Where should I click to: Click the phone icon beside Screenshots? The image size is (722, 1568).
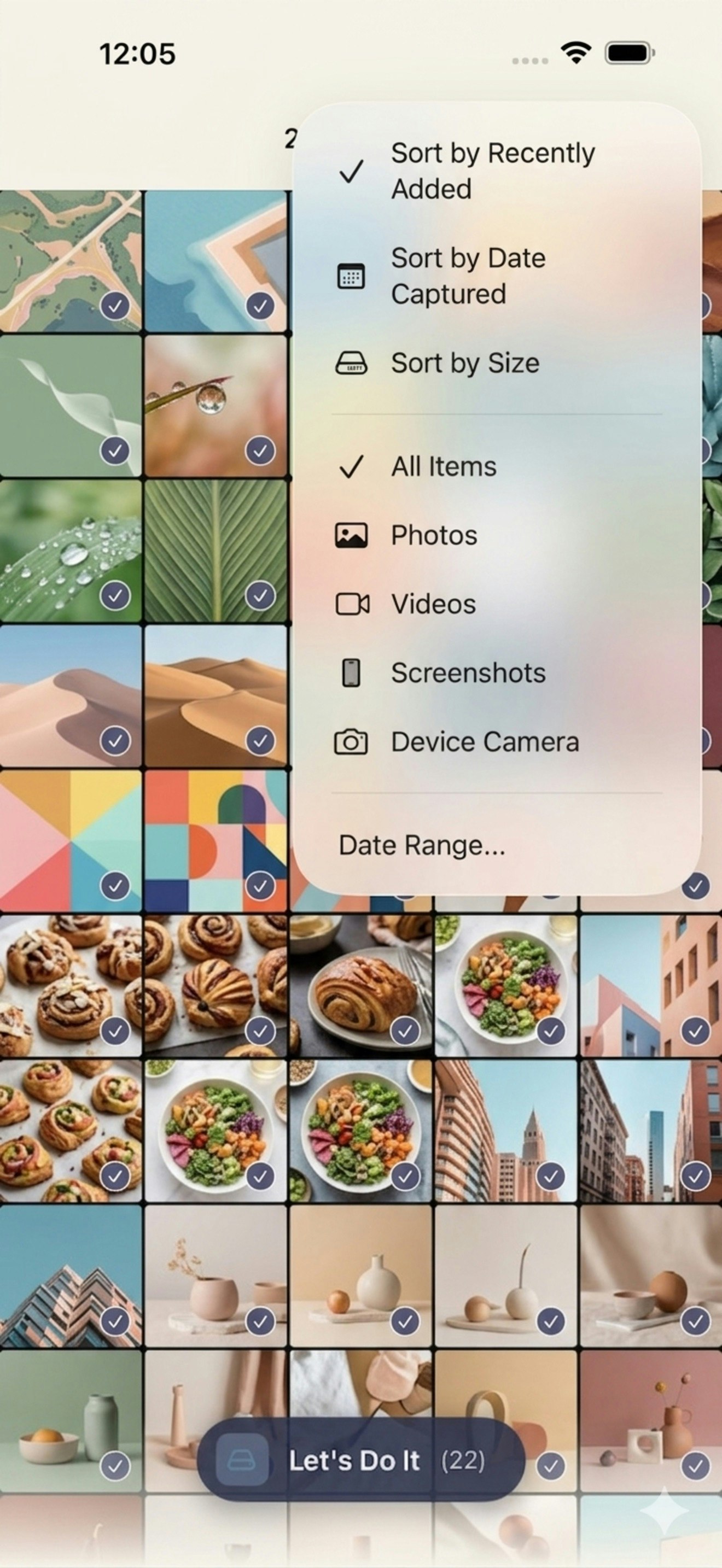(351, 672)
